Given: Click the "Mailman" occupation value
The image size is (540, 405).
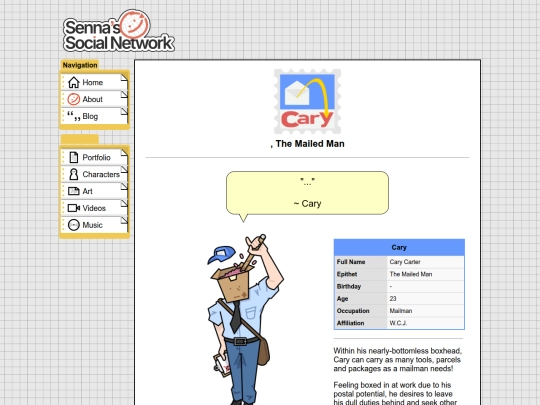Looking at the screenshot, I should 401,311.
